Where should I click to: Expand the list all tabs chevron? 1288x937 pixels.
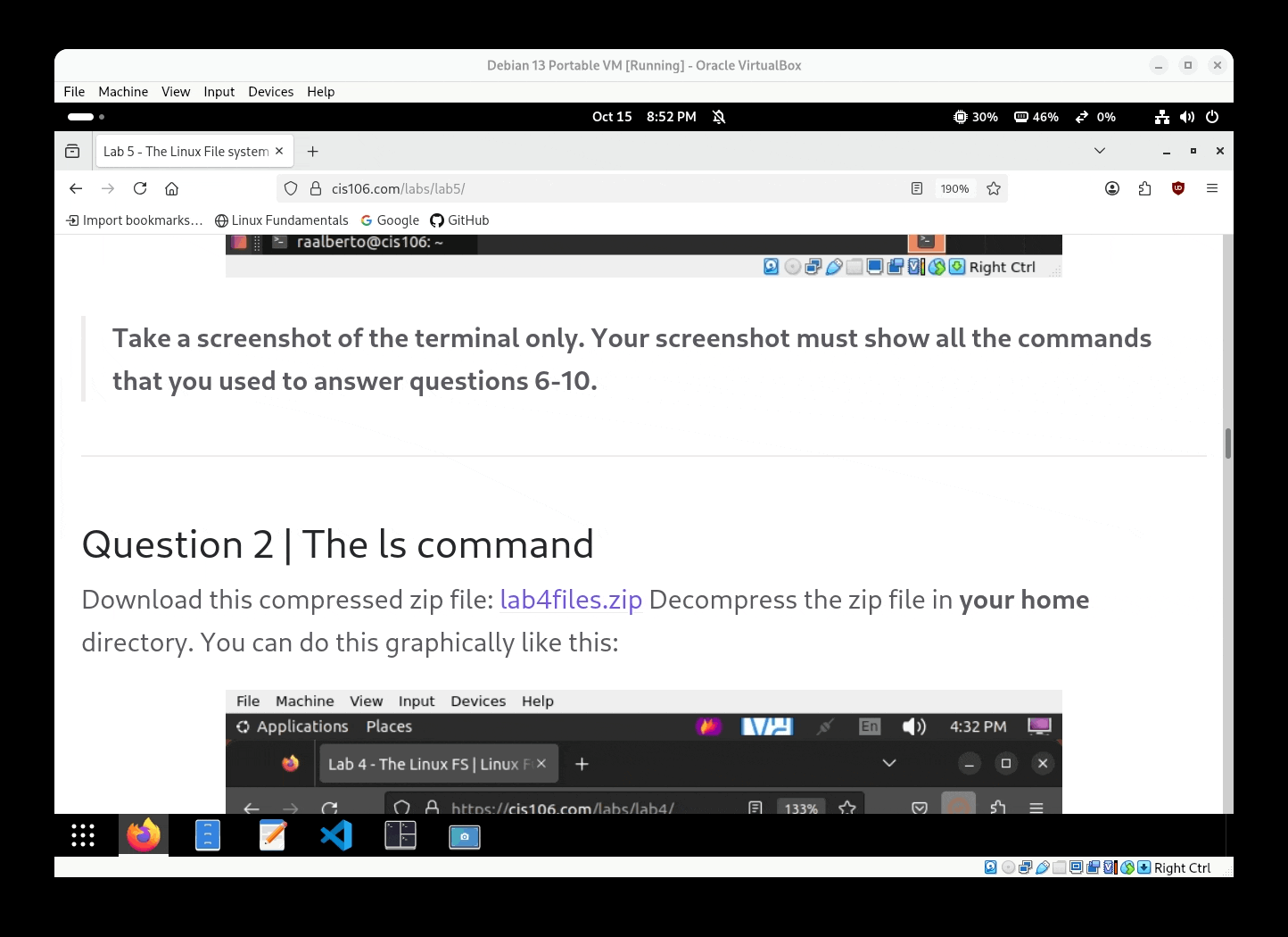(1100, 151)
